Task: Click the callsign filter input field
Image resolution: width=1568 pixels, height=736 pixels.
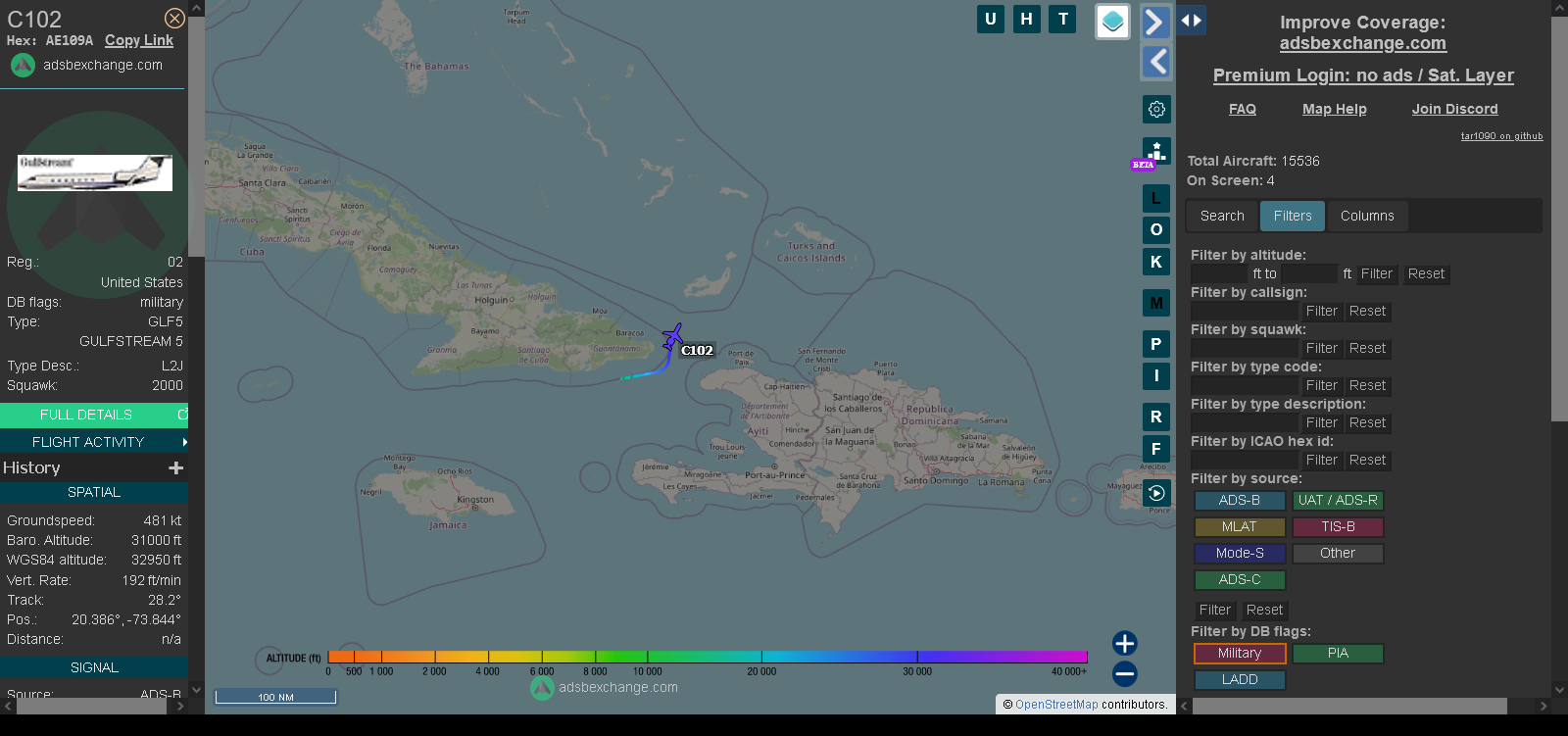Action: coord(1244,311)
